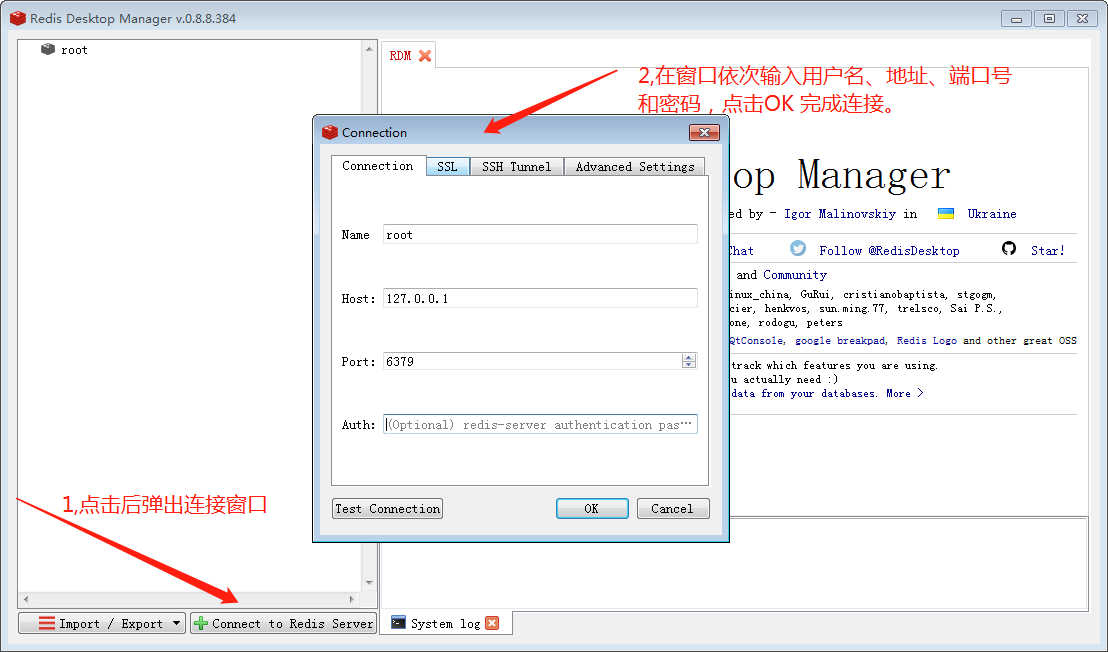The height and width of the screenshot is (652, 1108).
Task: Close the Connection dialog window
Action: coord(705,132)
